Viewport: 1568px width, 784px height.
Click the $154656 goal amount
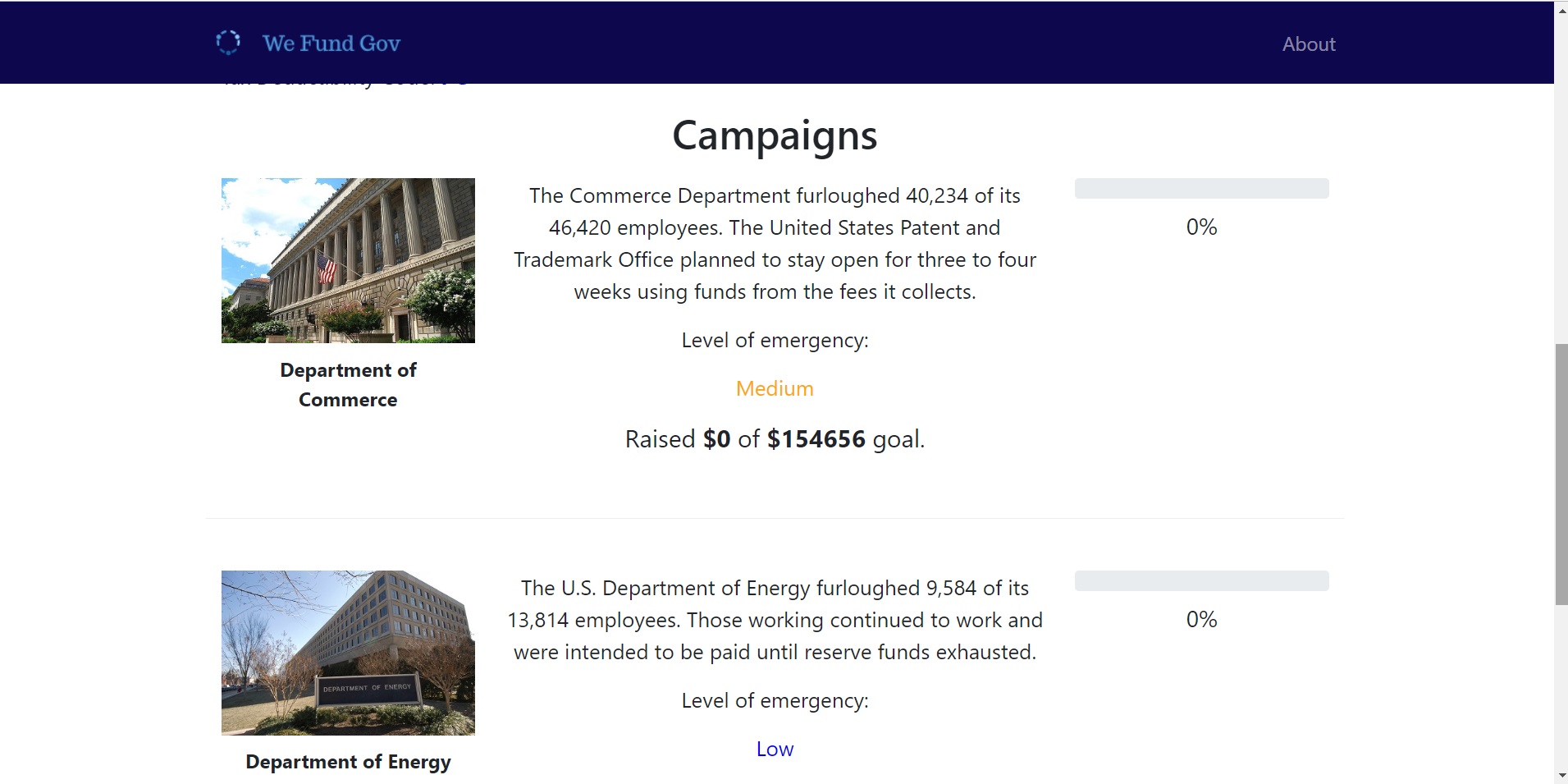coord(816,439)
